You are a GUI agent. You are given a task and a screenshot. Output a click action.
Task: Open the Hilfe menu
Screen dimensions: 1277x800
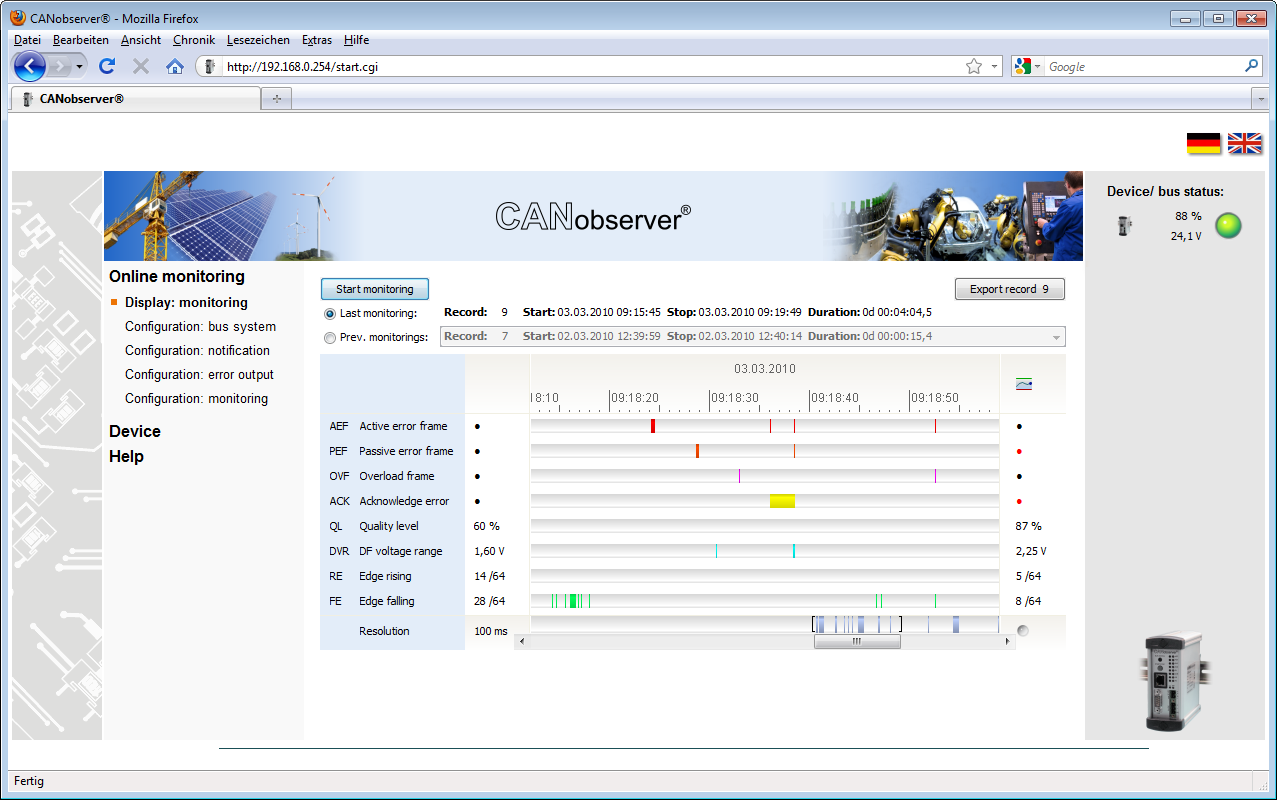[x=356, y=40]
